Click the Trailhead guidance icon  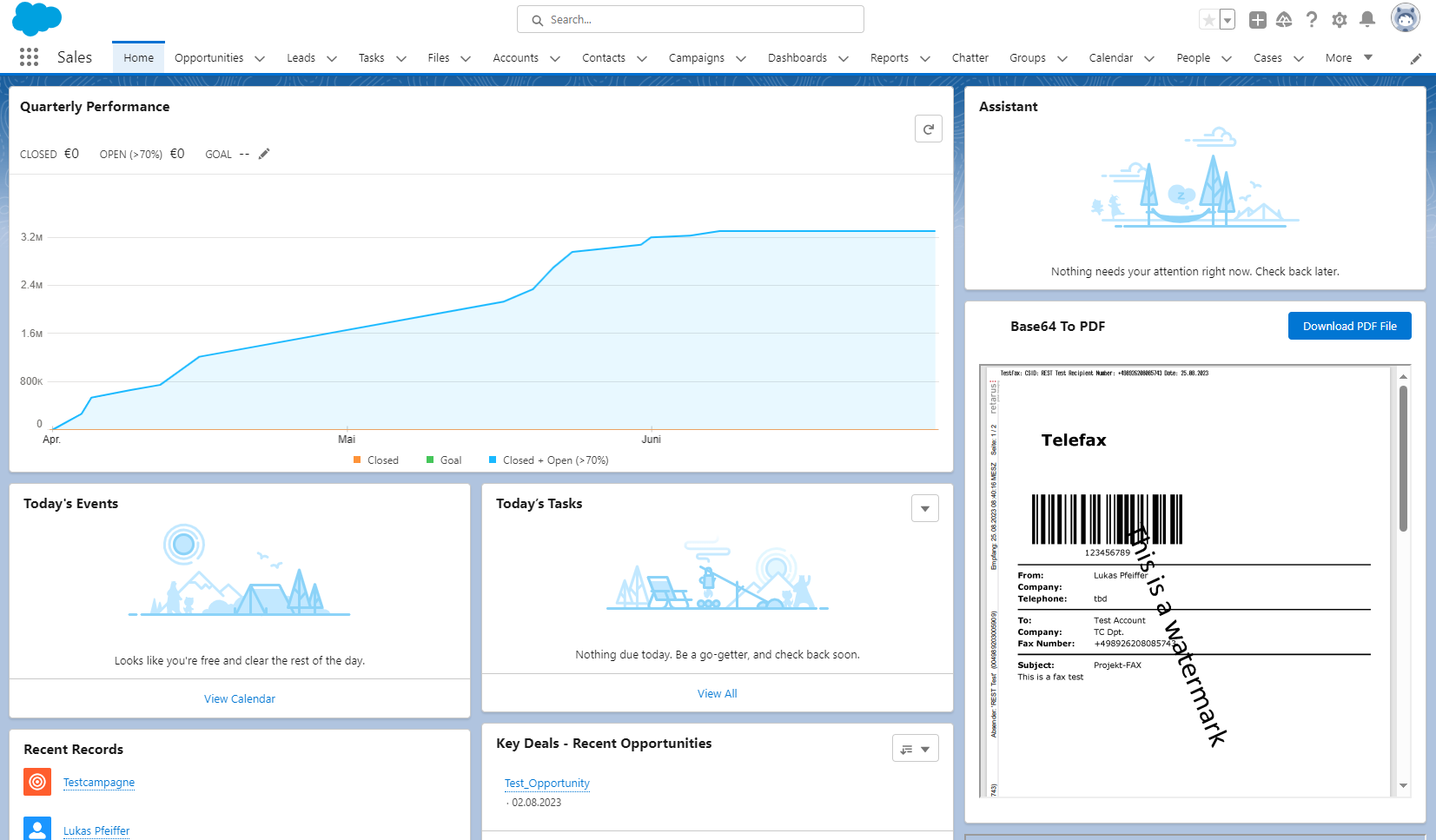(x=1284, y=19)
